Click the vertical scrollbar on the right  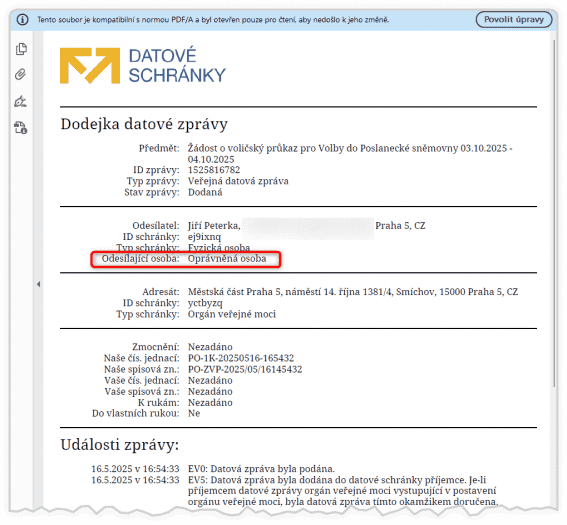[x=554, y=213]
